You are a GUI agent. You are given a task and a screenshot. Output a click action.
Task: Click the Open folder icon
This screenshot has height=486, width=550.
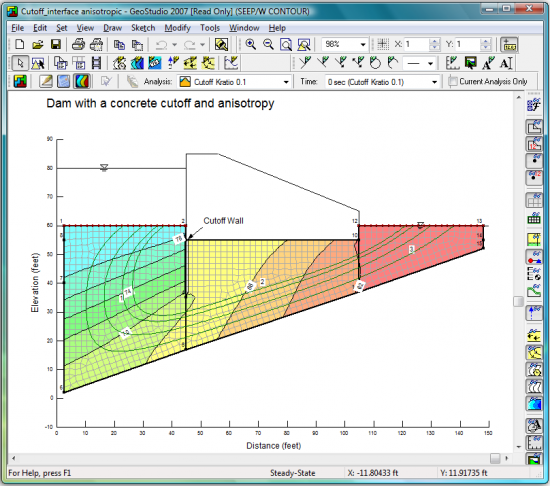click(38, 44)
